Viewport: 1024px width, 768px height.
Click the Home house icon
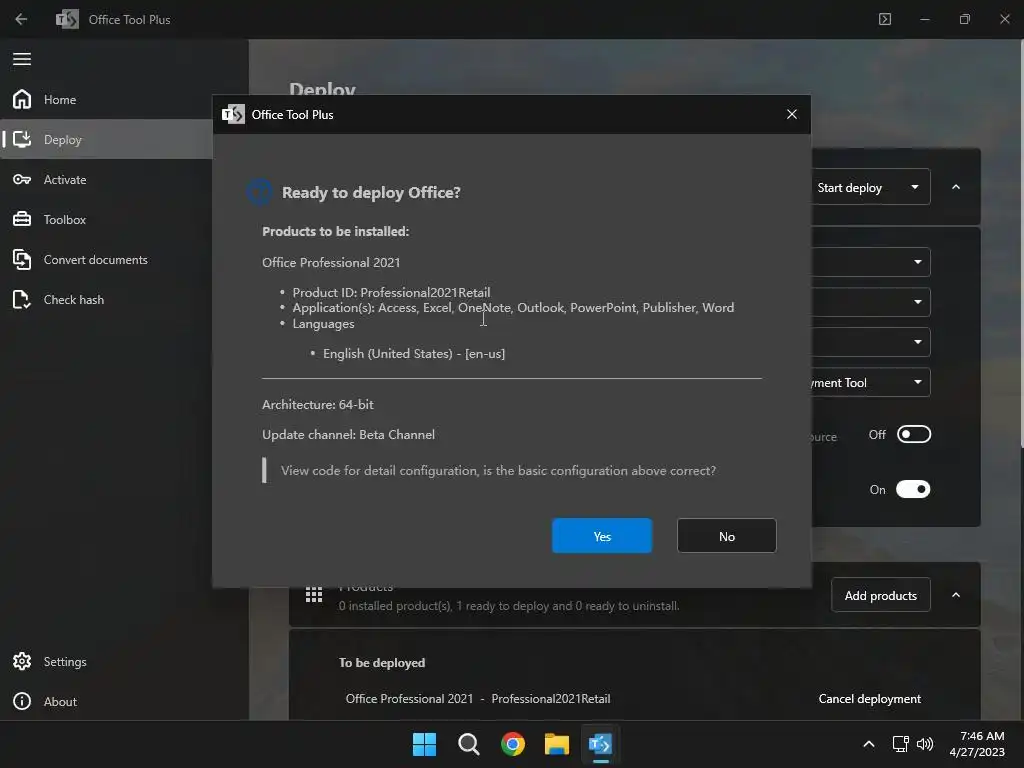[x=22, y=99]
